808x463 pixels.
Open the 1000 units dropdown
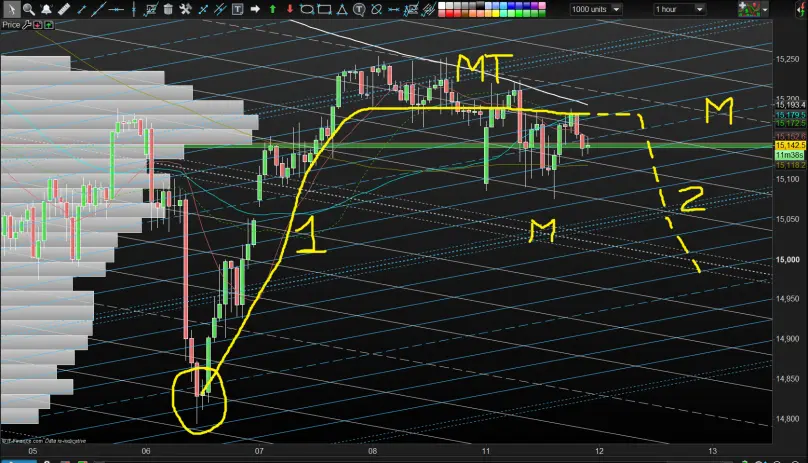596,9
